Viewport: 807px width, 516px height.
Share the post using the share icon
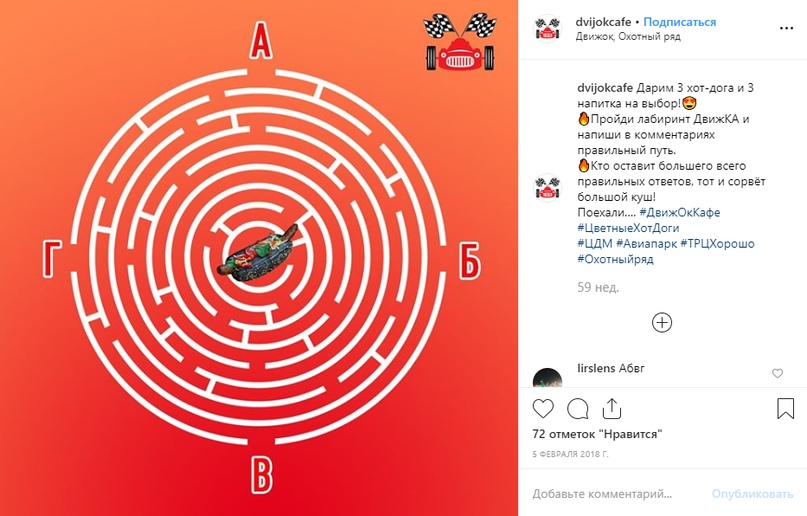(612, 408)
